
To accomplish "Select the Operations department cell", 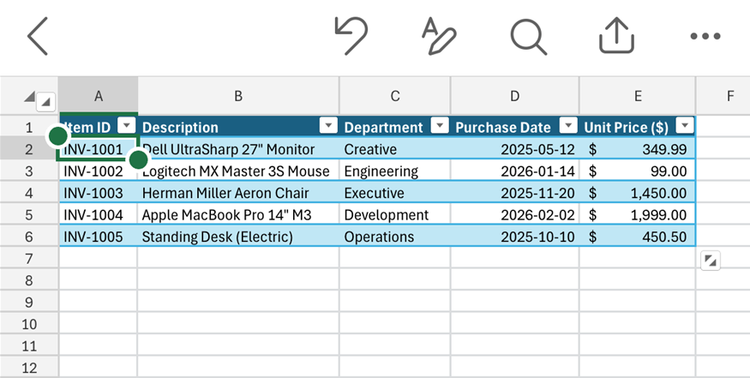I will [395, 236].
